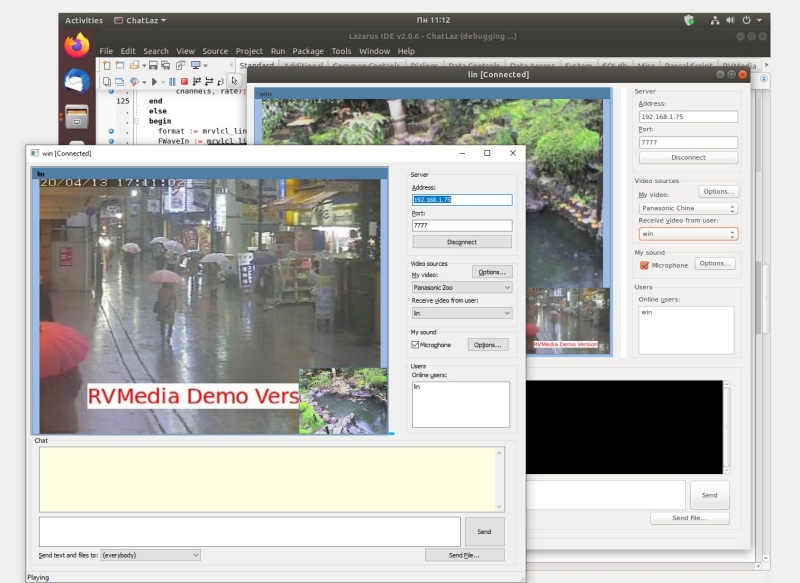Open the Project menu
Image resolution: width=800 pixels, height=583 pixels.
(x=249, y=51)
